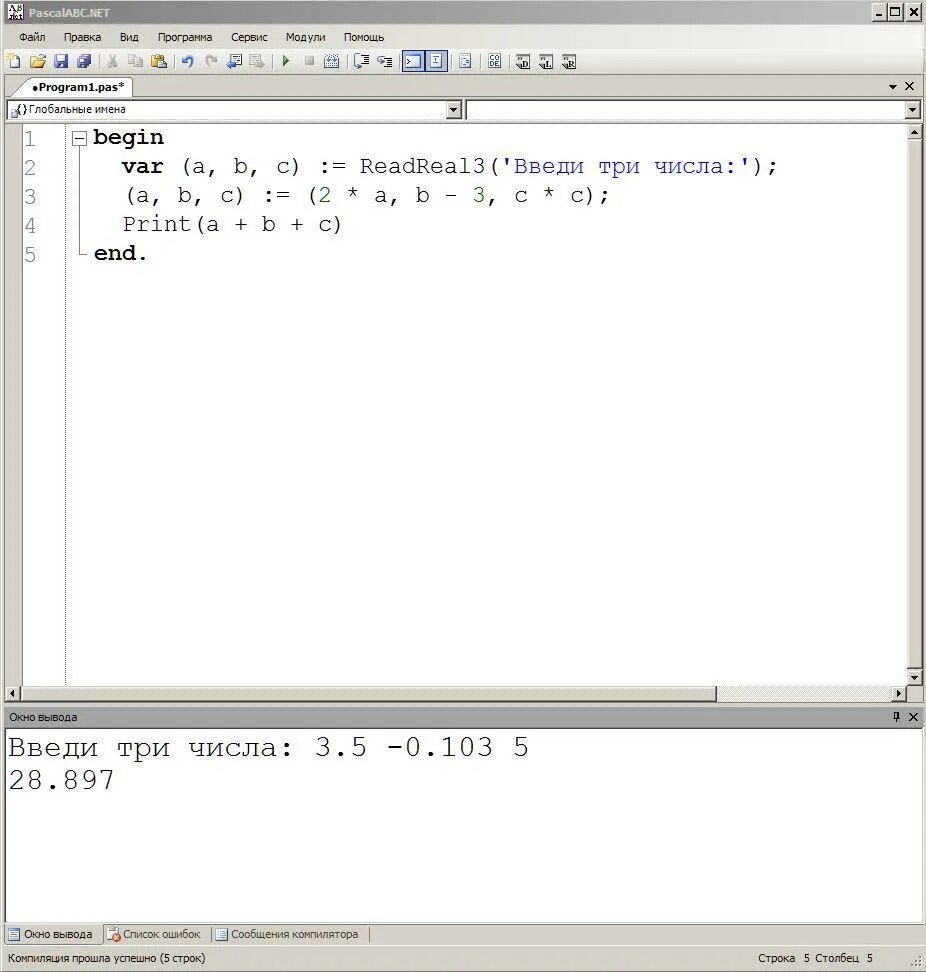Click the Step Into debug icon
This screenshot has width=926, height=972.
point(384,61)
